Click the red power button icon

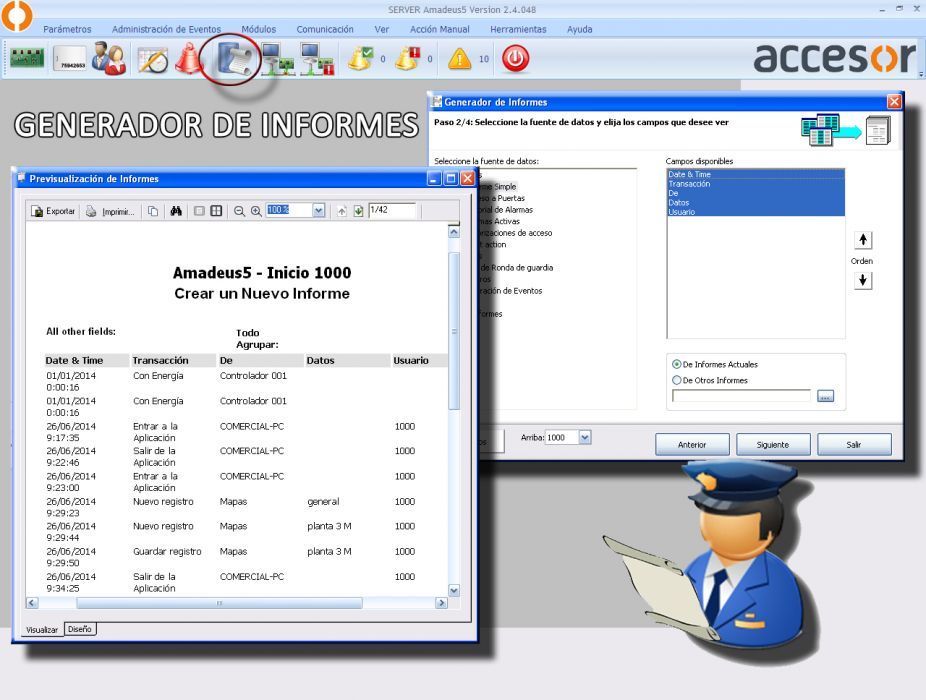coord(516,58)
